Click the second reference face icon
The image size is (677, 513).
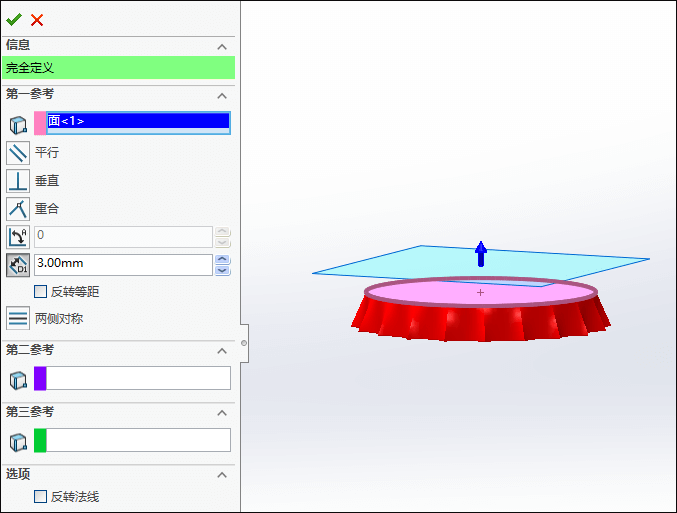[x=18, y=380]
